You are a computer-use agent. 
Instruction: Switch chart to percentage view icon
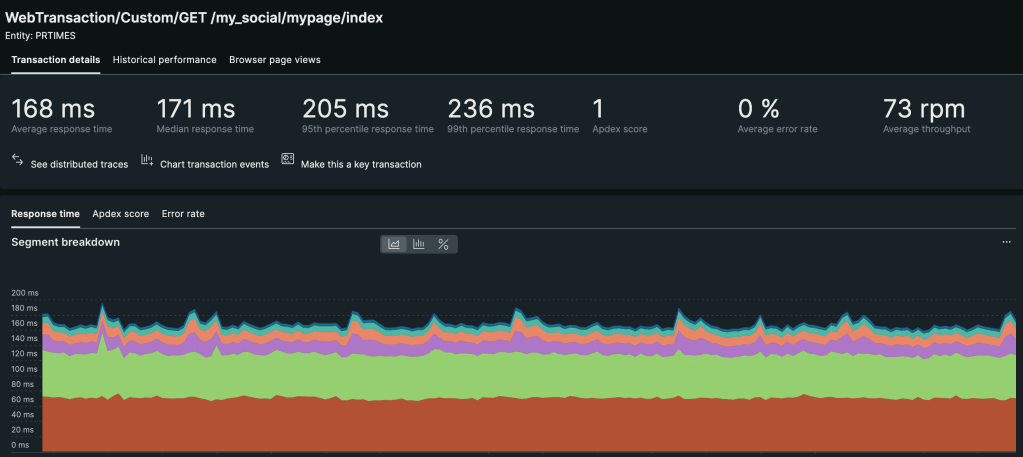443,244
